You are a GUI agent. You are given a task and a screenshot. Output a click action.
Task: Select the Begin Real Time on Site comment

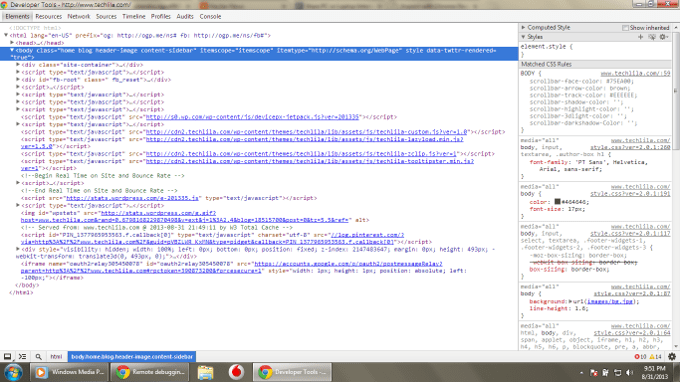pos(103,176)
